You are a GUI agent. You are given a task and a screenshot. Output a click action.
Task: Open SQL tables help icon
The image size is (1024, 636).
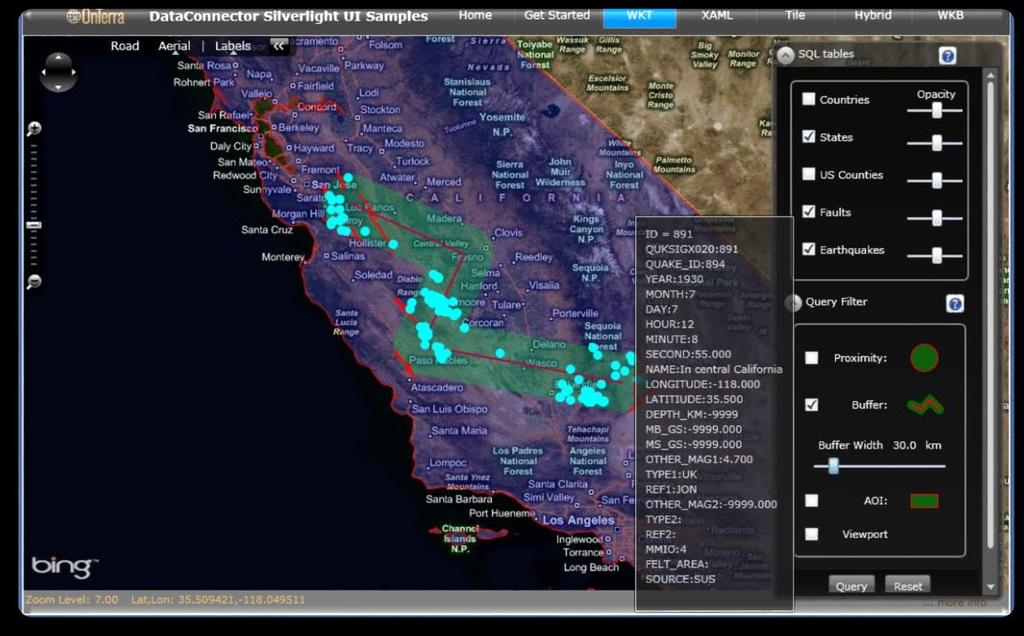point(948,56)
